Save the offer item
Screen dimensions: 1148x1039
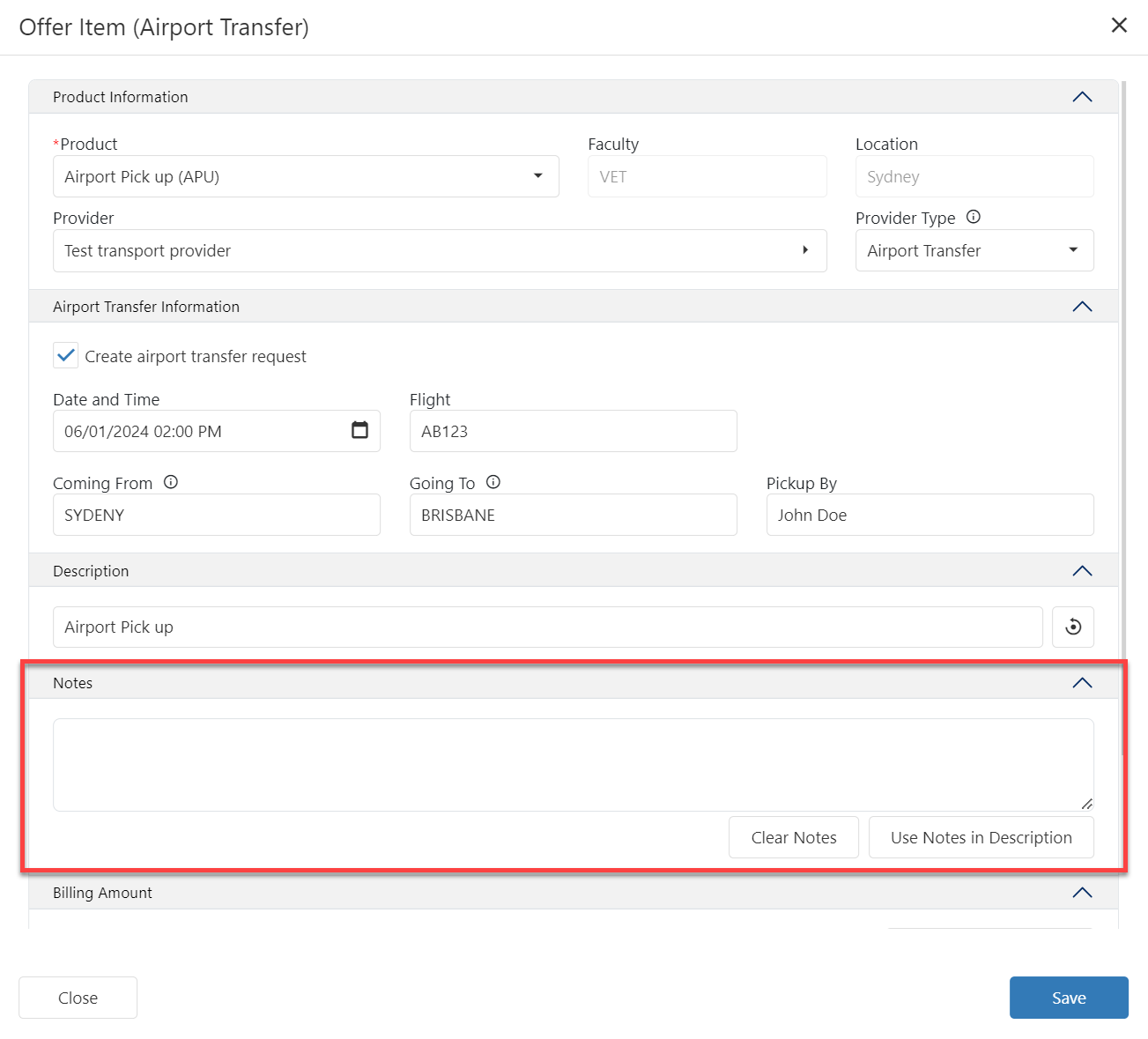[1068, 998]
